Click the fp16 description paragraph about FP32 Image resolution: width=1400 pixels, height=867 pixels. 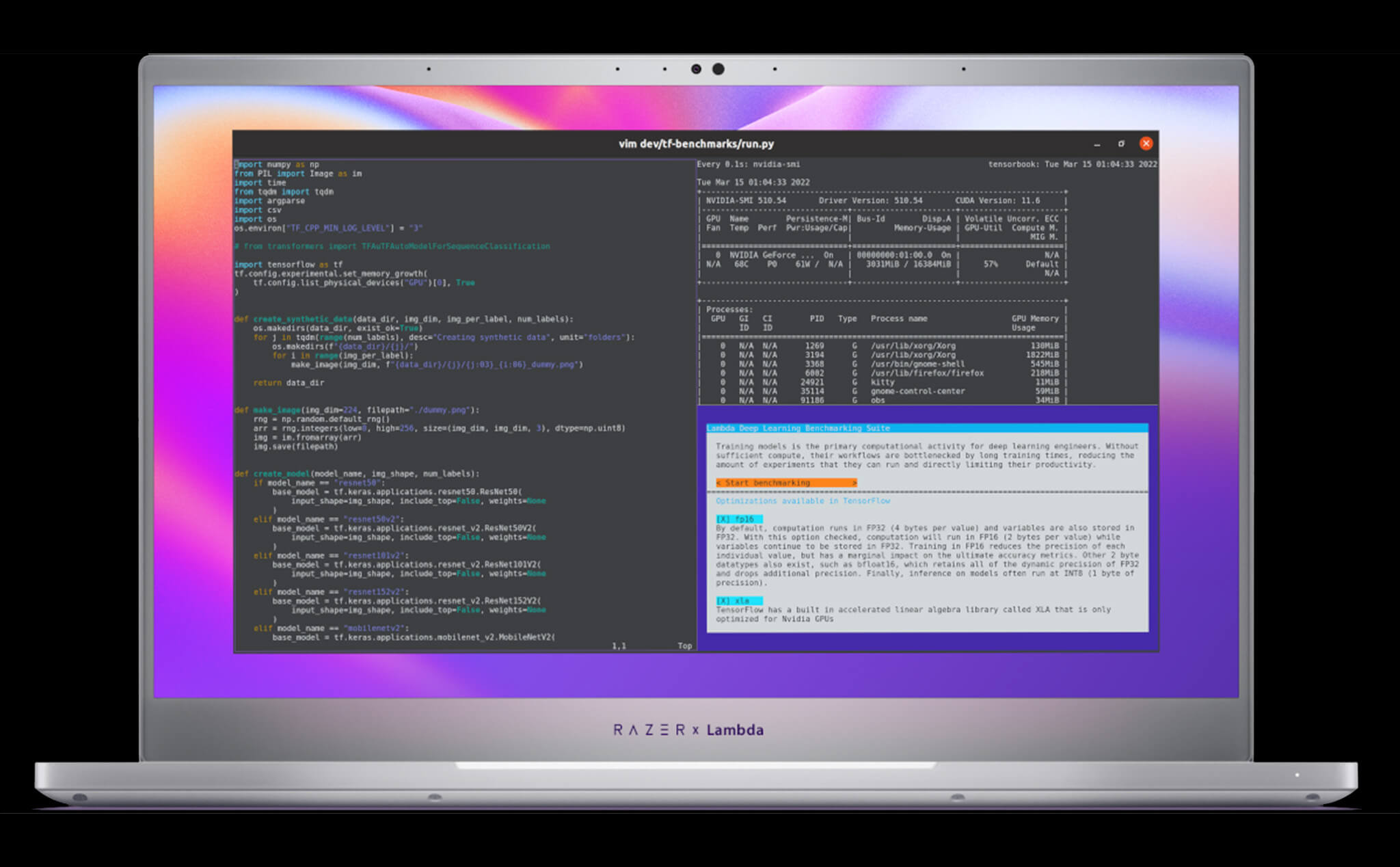pyautogui.click(x=927, y=555)
